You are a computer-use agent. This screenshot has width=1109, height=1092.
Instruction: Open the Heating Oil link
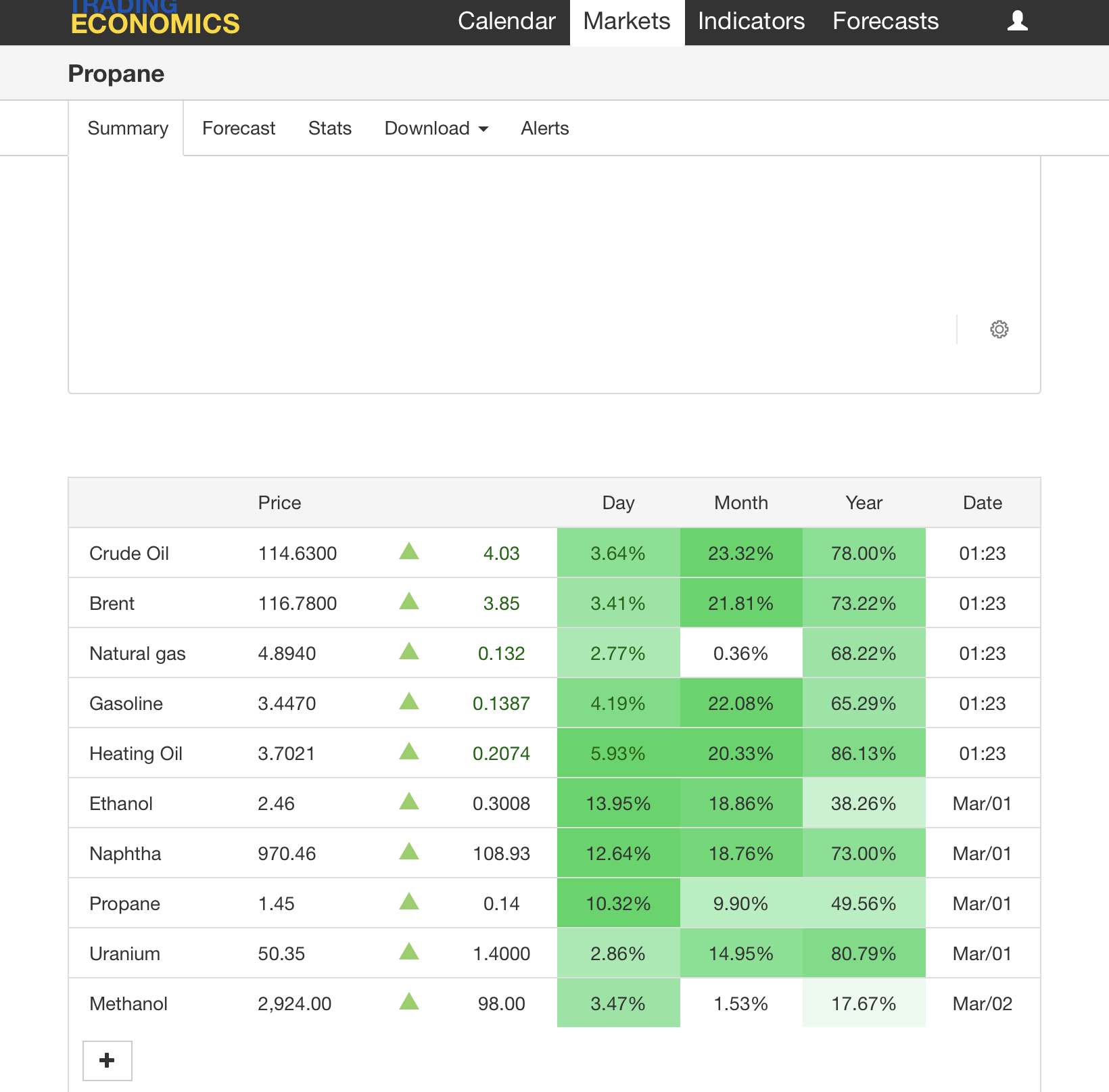pos(136,754)
